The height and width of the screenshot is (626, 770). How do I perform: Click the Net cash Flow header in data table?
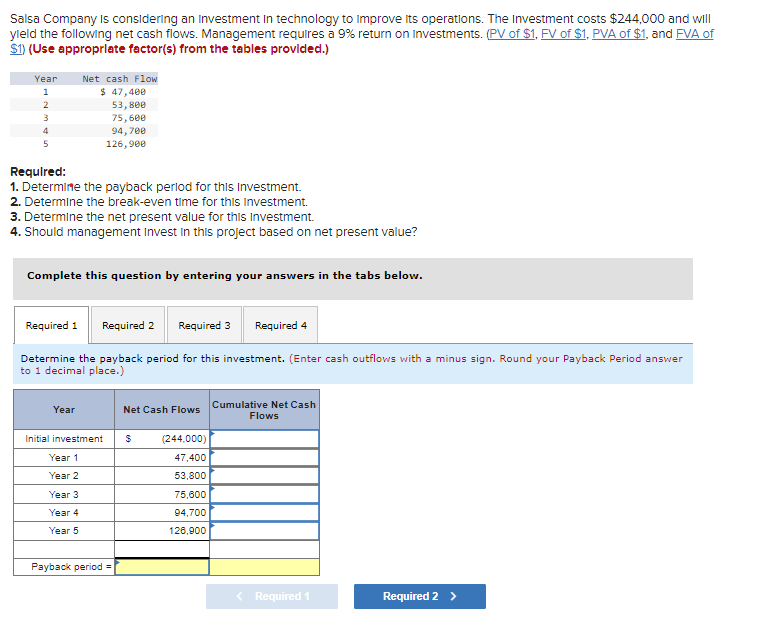tap(120, 79)
